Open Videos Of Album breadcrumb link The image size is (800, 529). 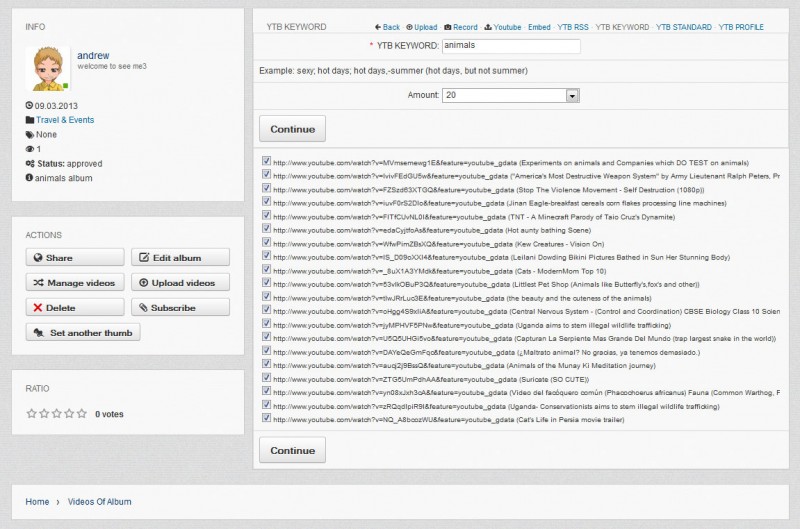pos(99,501)
